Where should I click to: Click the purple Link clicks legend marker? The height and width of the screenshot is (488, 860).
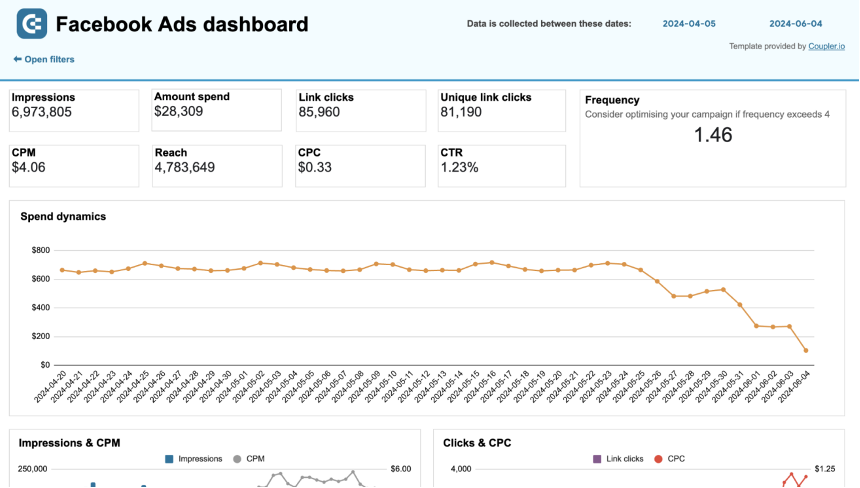pos(597,459)
